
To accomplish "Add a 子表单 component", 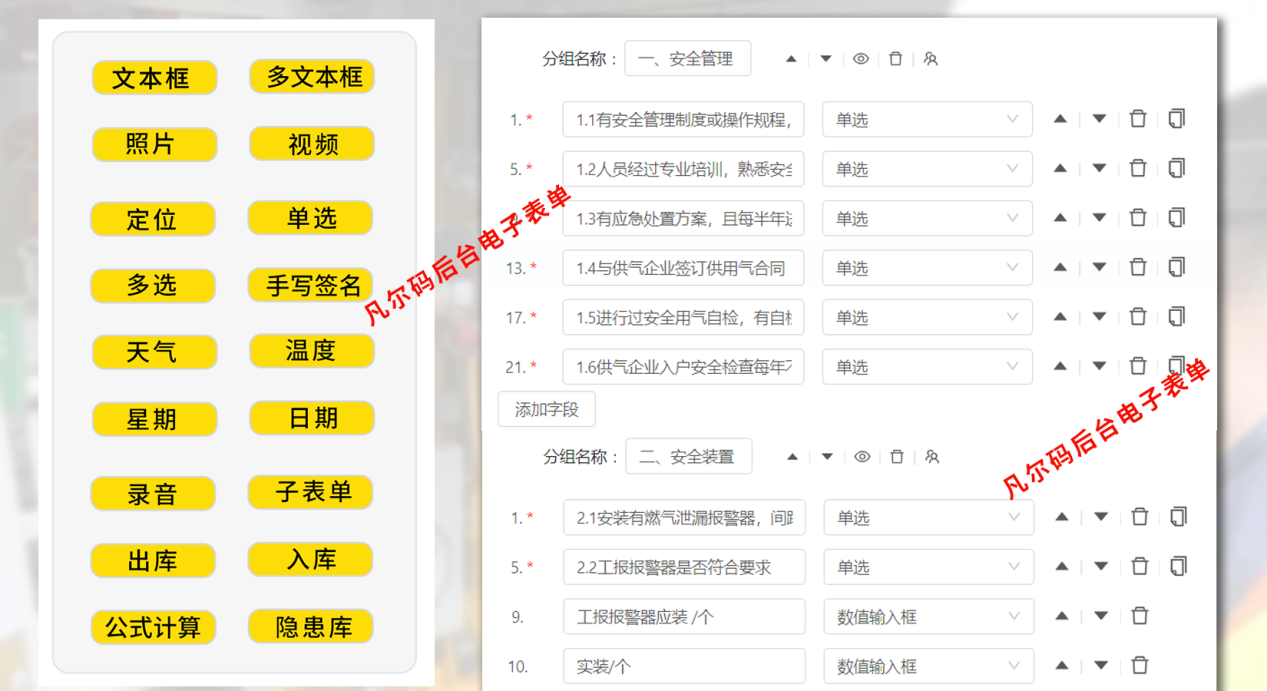I will point(311,491).
